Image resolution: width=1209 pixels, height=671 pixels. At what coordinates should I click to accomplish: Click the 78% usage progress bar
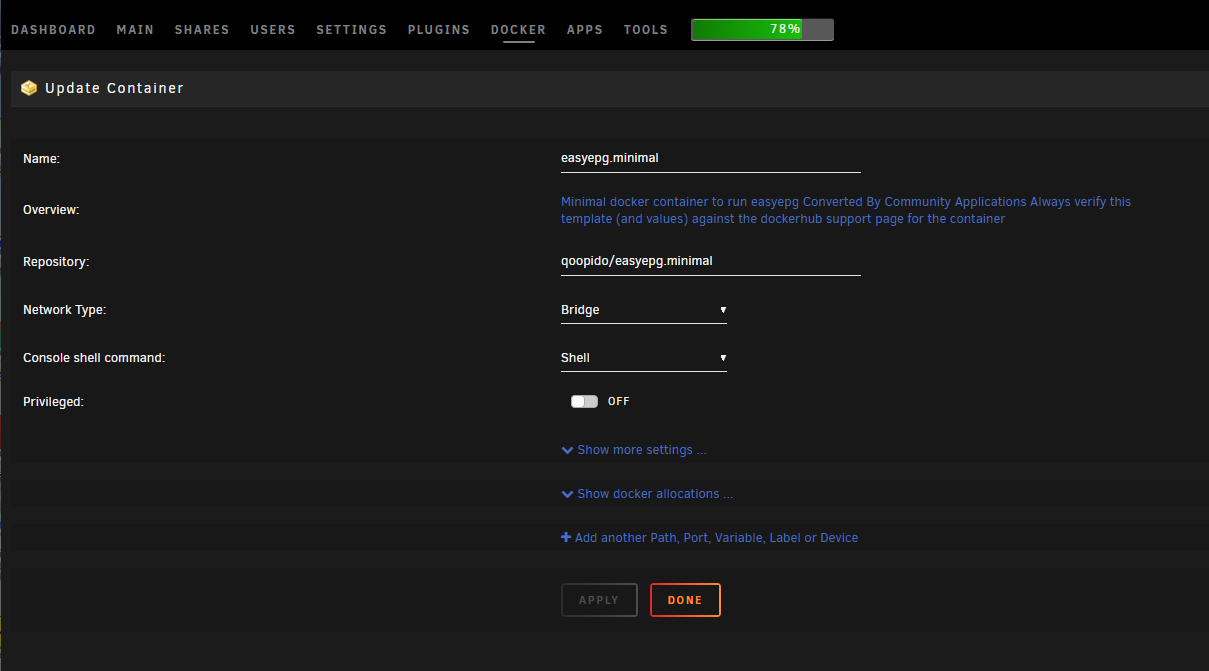click(x=762, y=29)
